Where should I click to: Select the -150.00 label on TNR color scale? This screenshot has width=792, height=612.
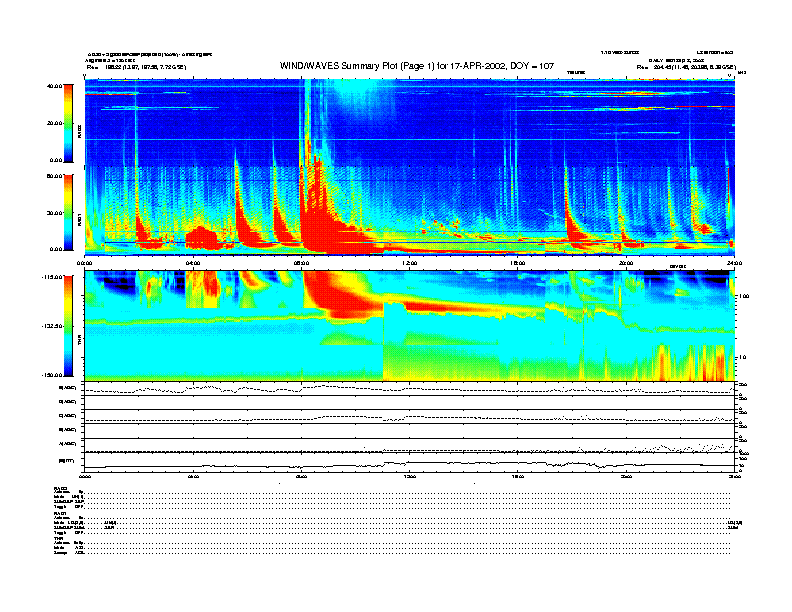(52, 375)
